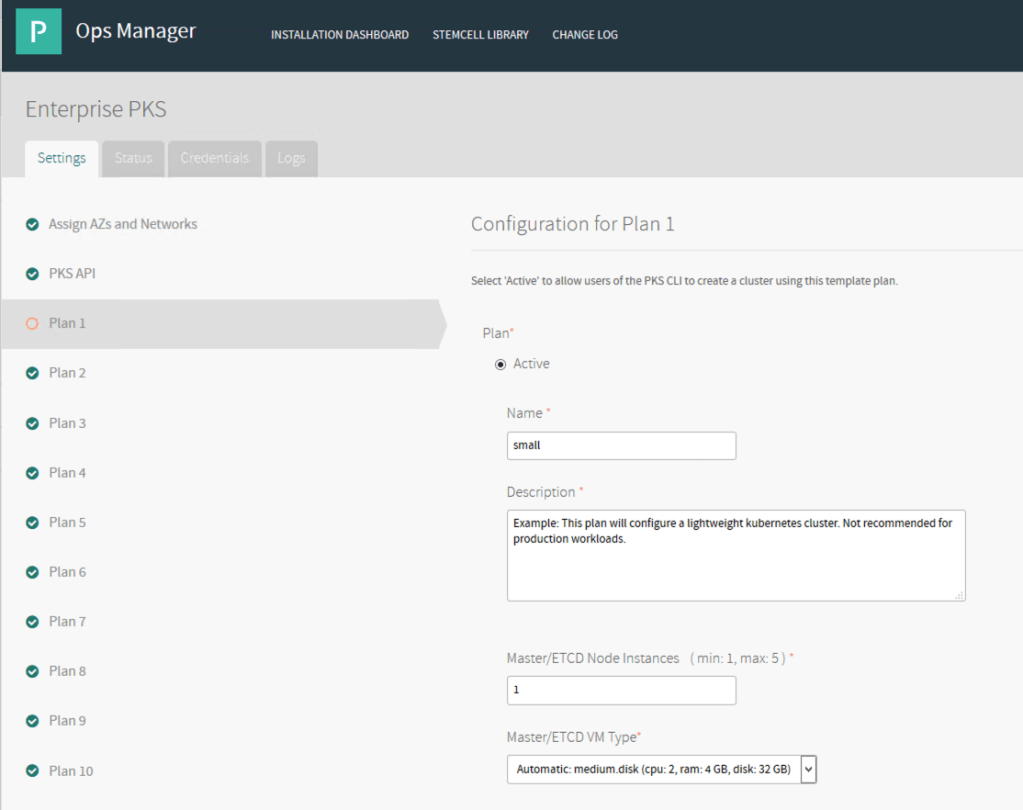This screenshot has width=1023, height=810.
Task: Click the green checkmark icon beside Plan 10
Action: pos(32,771)
